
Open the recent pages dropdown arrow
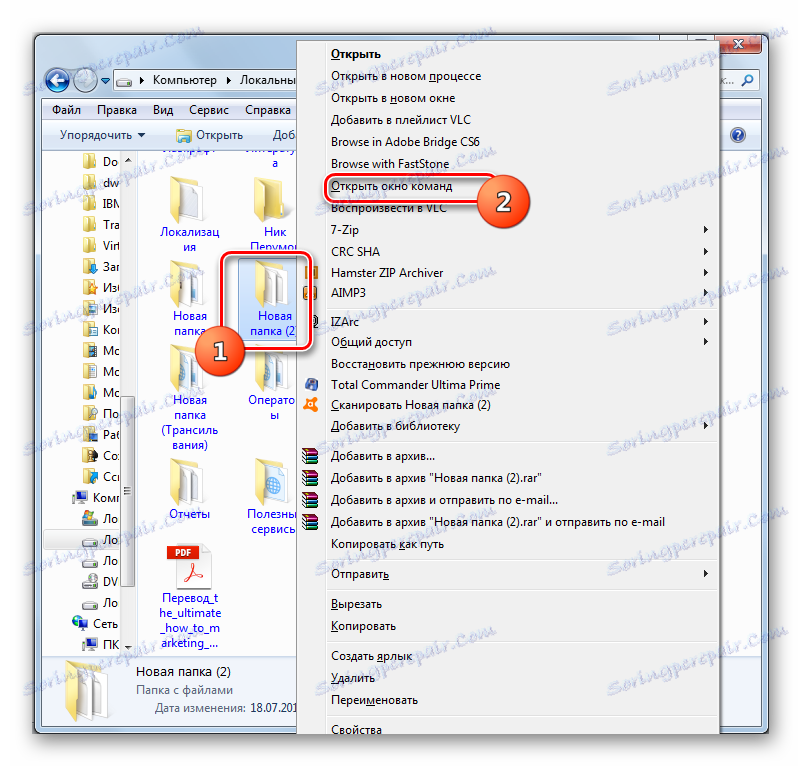[x=105, y=81]
